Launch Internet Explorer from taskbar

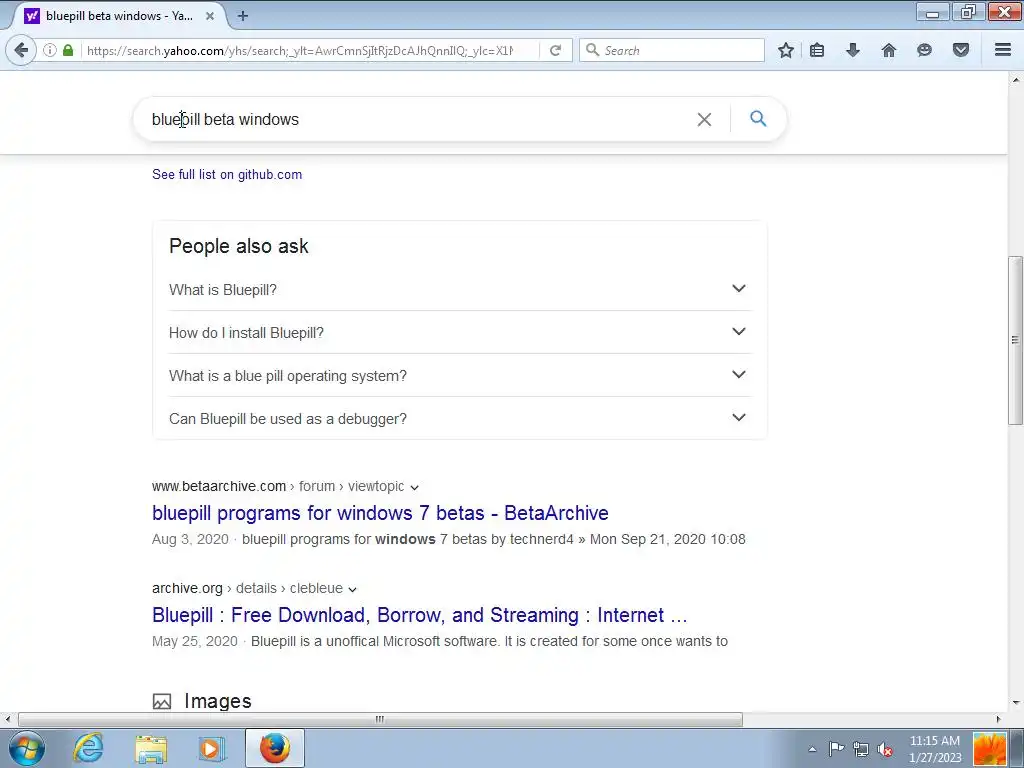(89, 748)
